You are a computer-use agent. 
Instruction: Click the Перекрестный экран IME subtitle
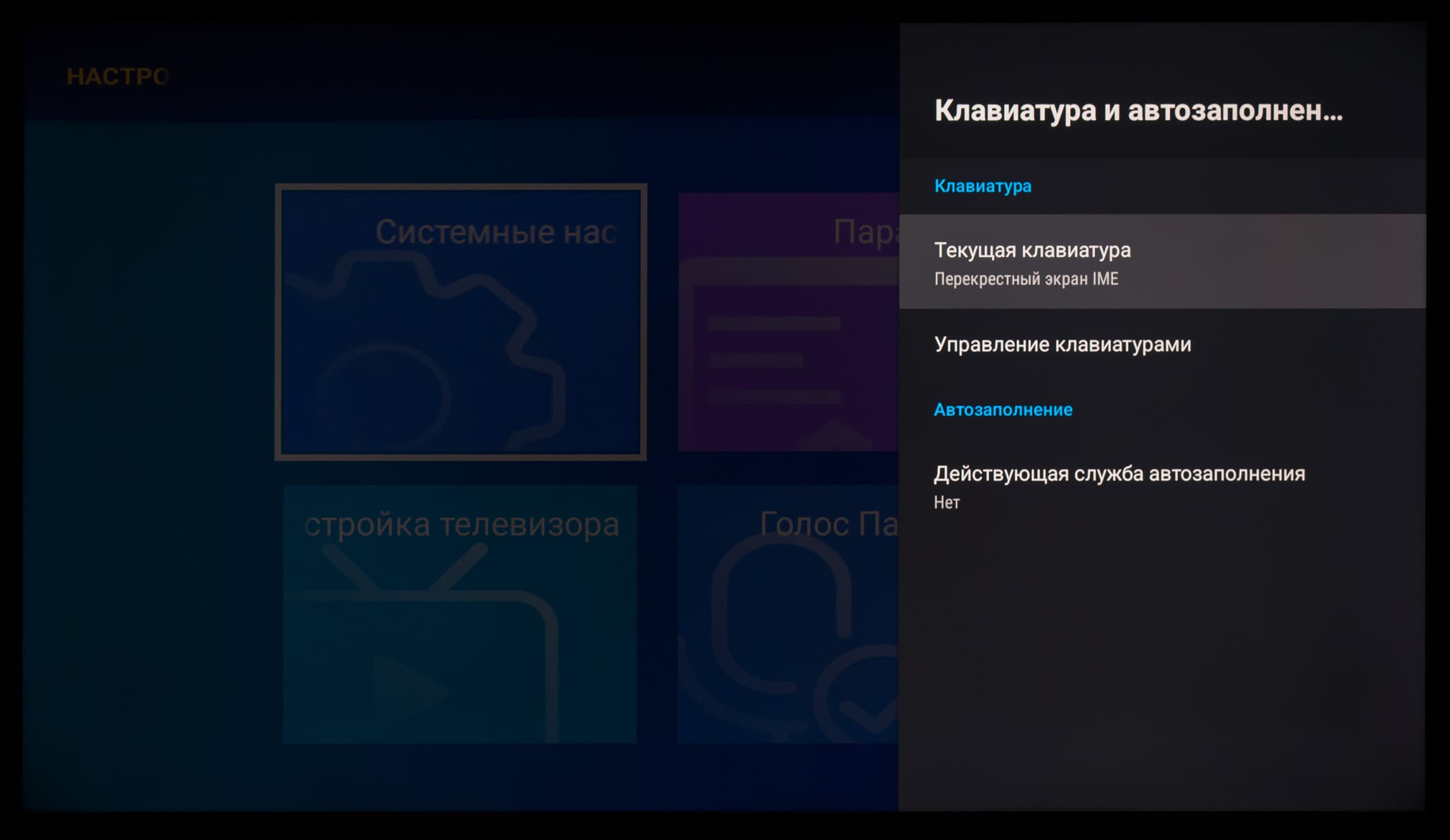[x=1025, y=279]
